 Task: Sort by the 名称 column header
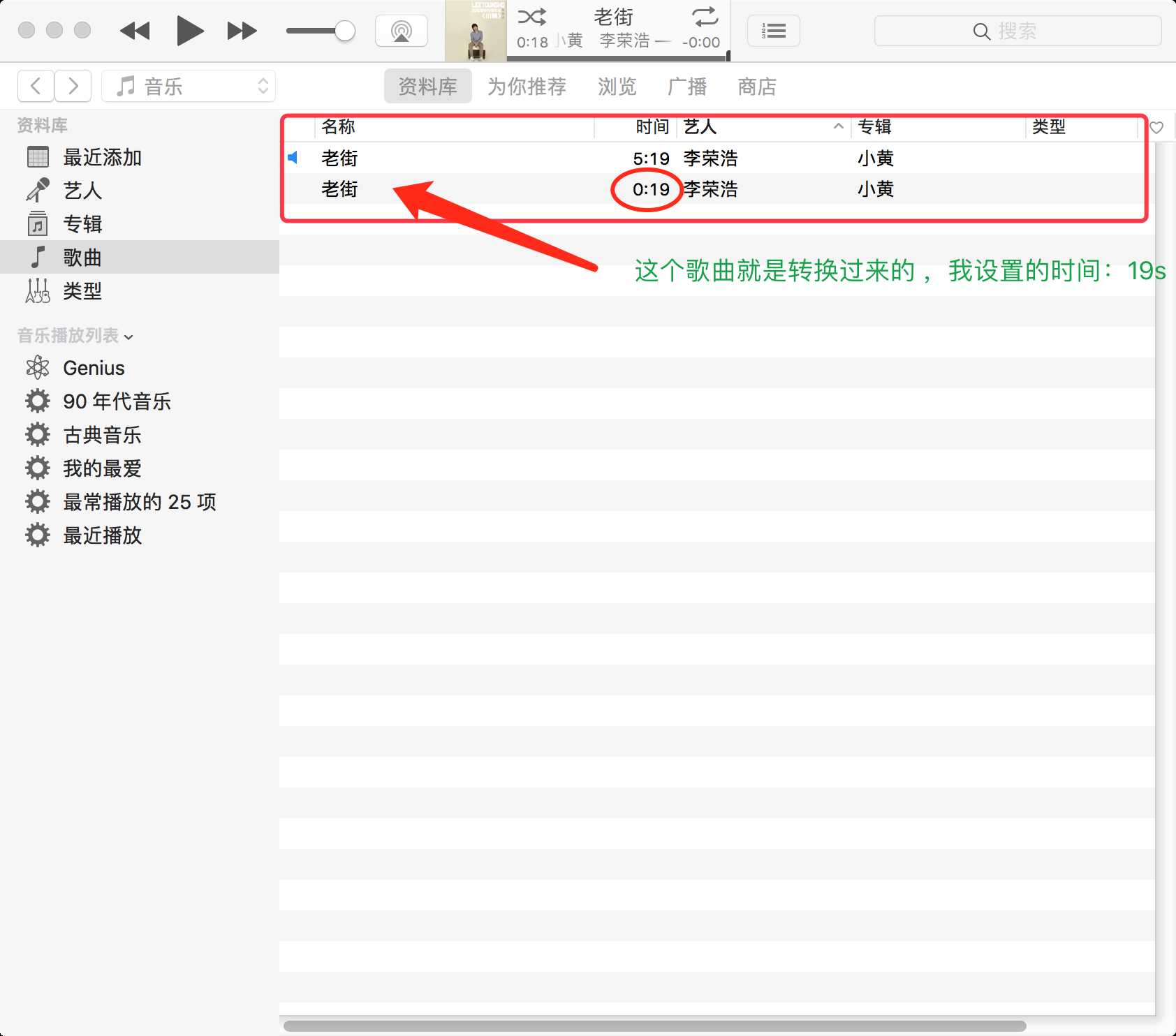(x=455, y=126)
